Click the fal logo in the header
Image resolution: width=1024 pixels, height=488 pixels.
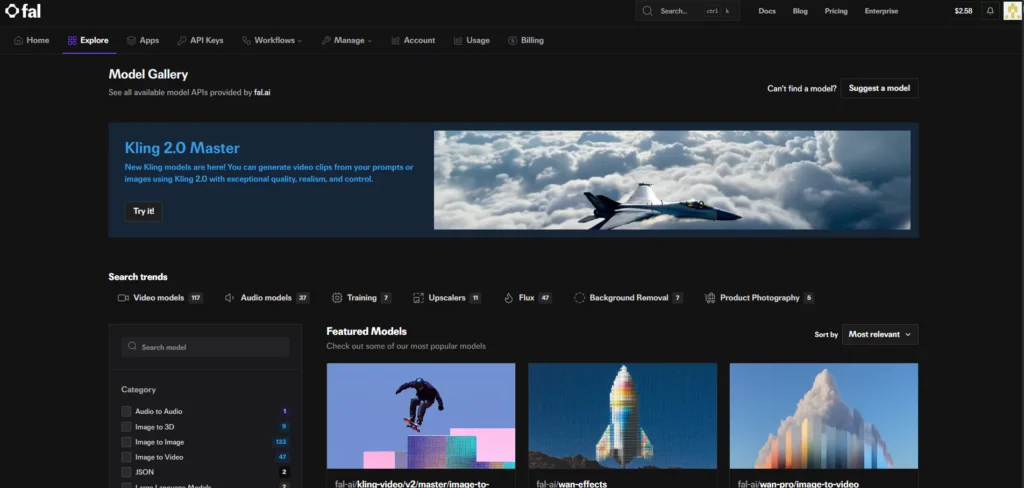pyautogui.click(x=23, y=11)
